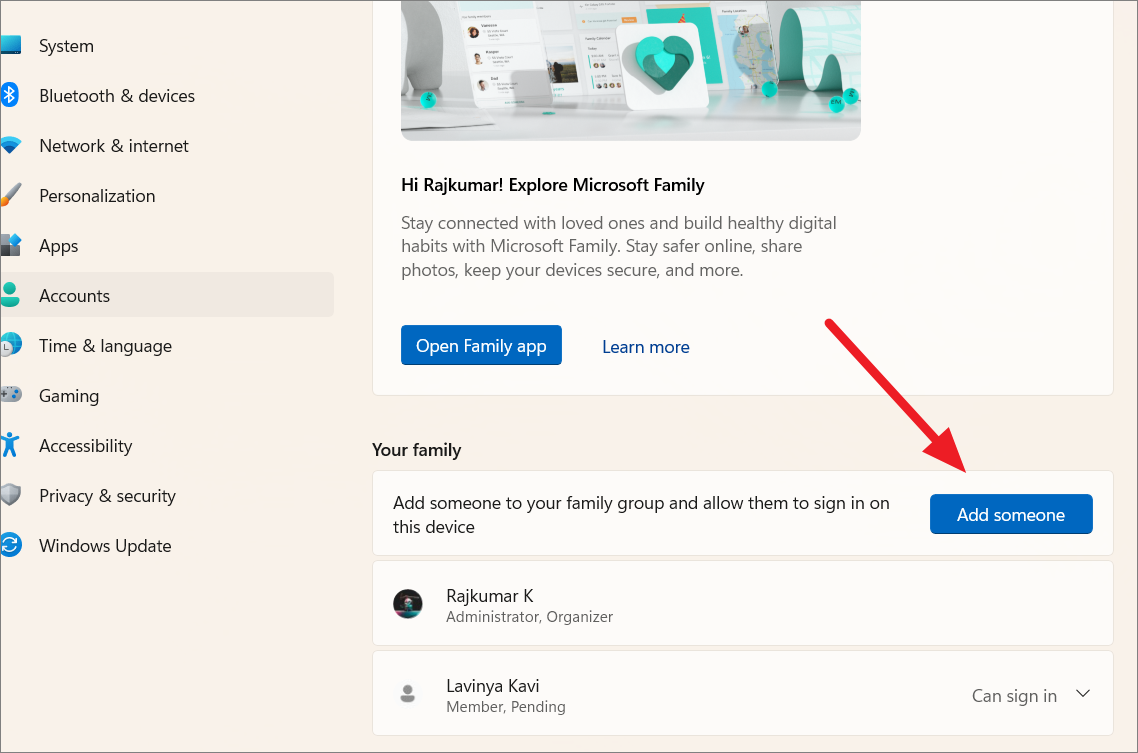Click the Personalization paintbrush icon

[x=10, y=196]
